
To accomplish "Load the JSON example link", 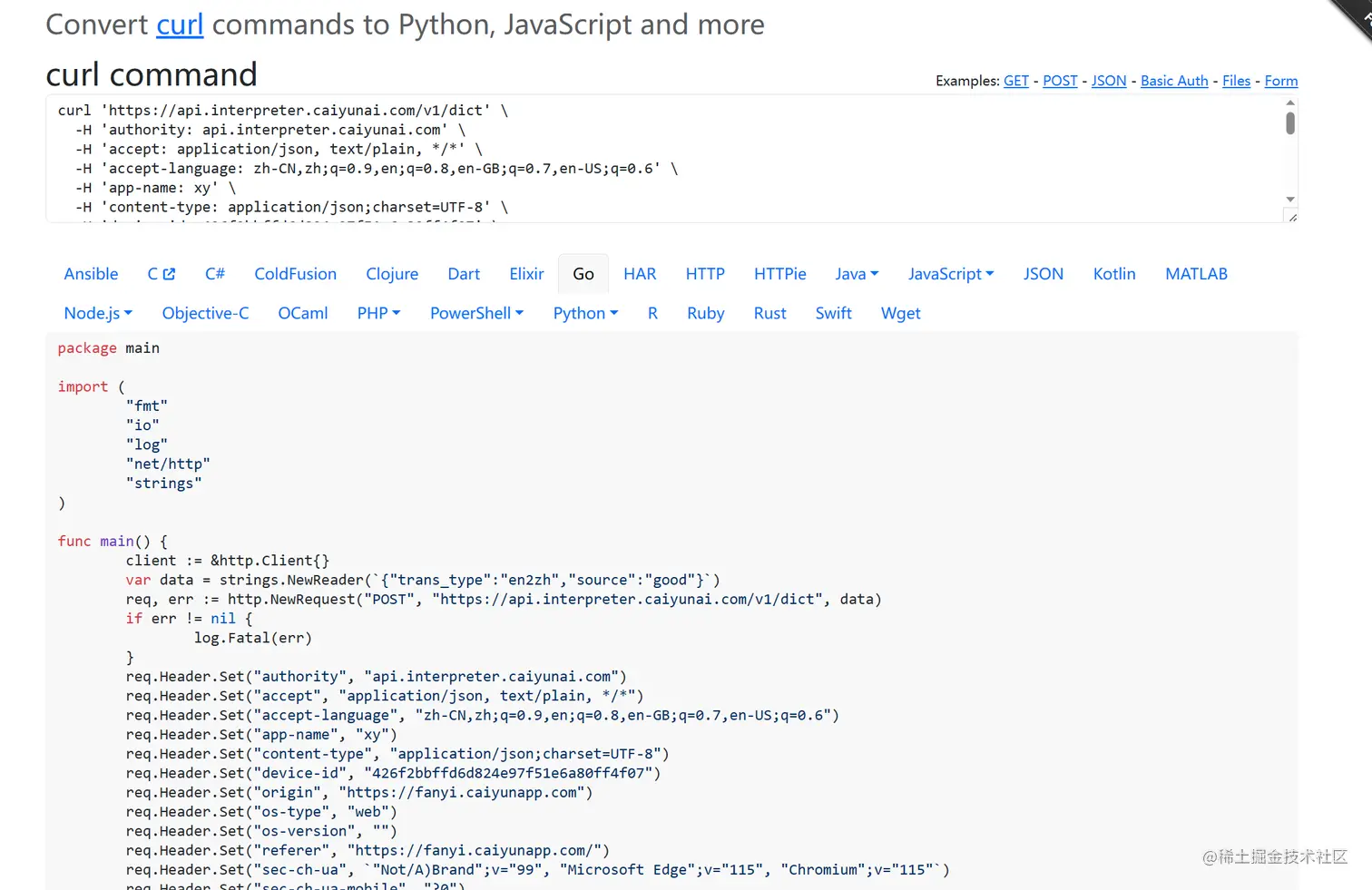I will [1108, 81].
